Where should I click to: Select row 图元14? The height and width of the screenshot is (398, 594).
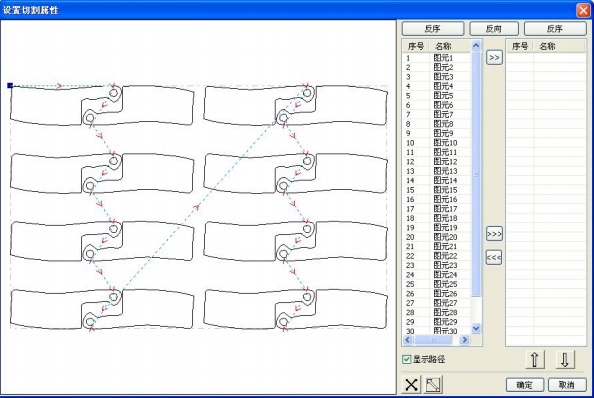click(x=437, y=181)
